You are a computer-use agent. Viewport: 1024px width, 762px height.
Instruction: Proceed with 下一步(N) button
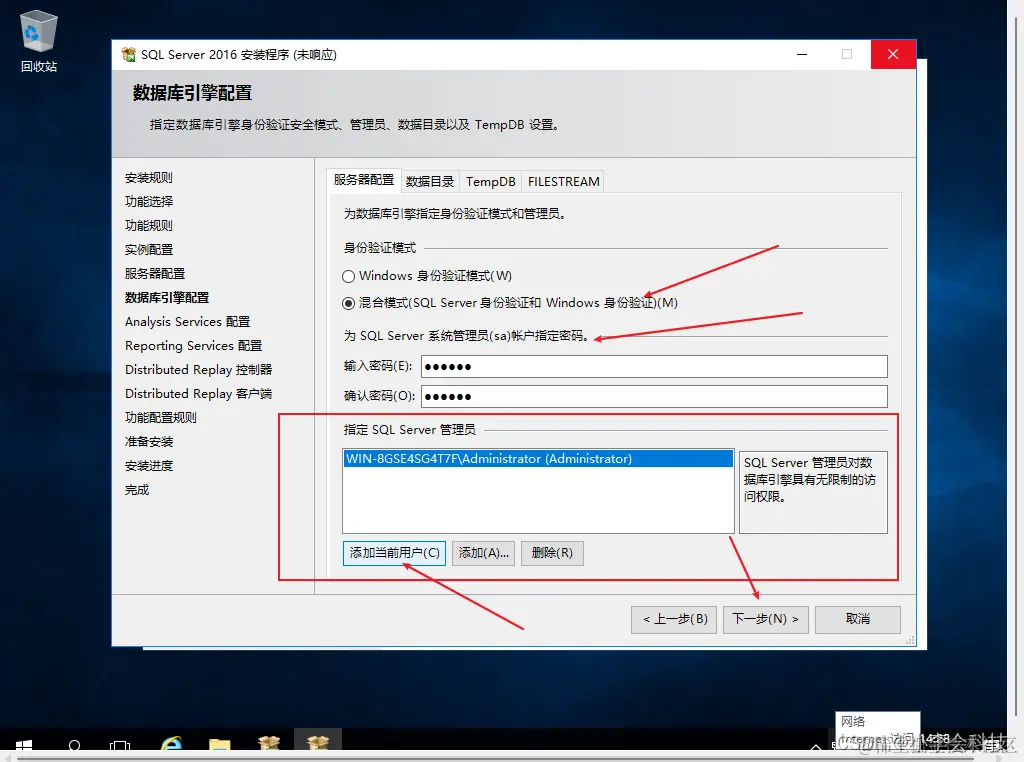coord(765,620)
